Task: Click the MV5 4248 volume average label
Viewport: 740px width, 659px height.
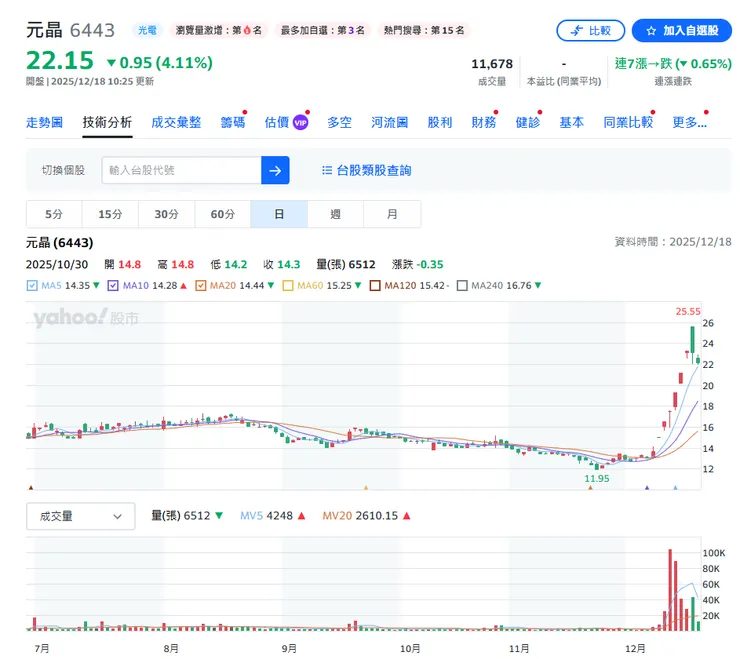Action: click(272, 516)
